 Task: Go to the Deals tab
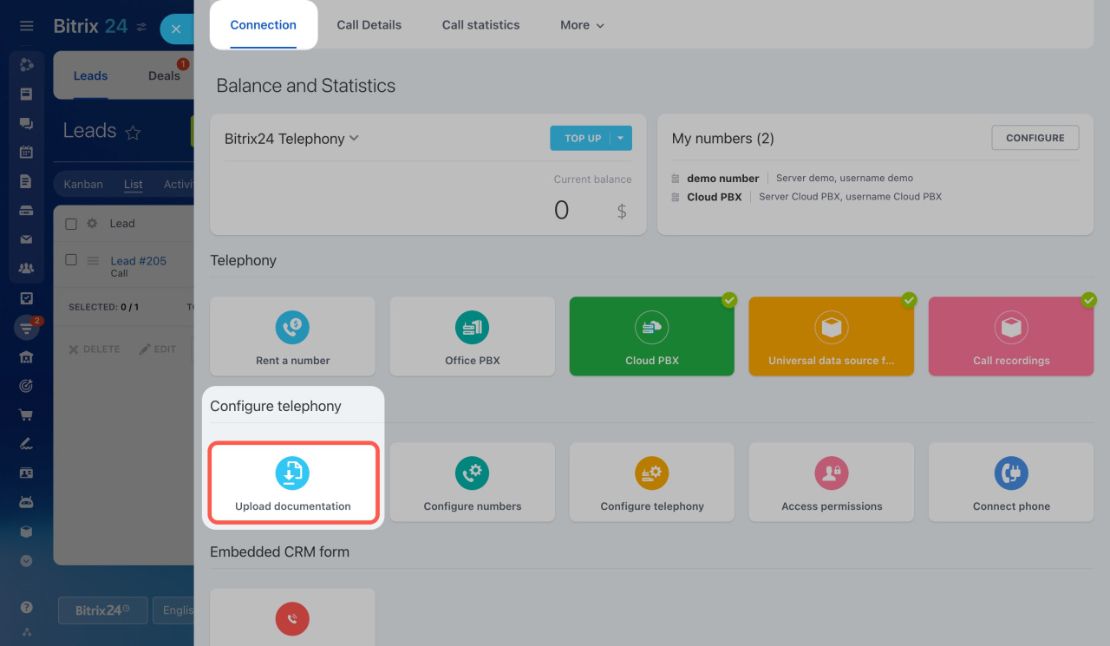pos(164,76)
